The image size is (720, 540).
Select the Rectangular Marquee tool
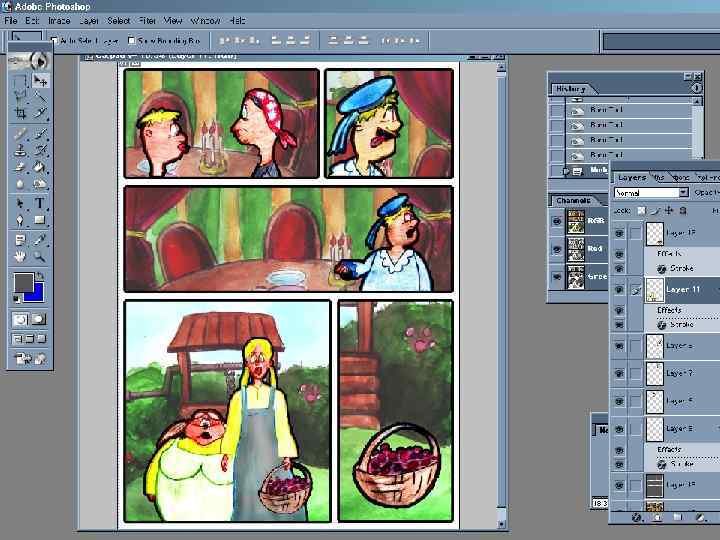(x=20, y=82)
